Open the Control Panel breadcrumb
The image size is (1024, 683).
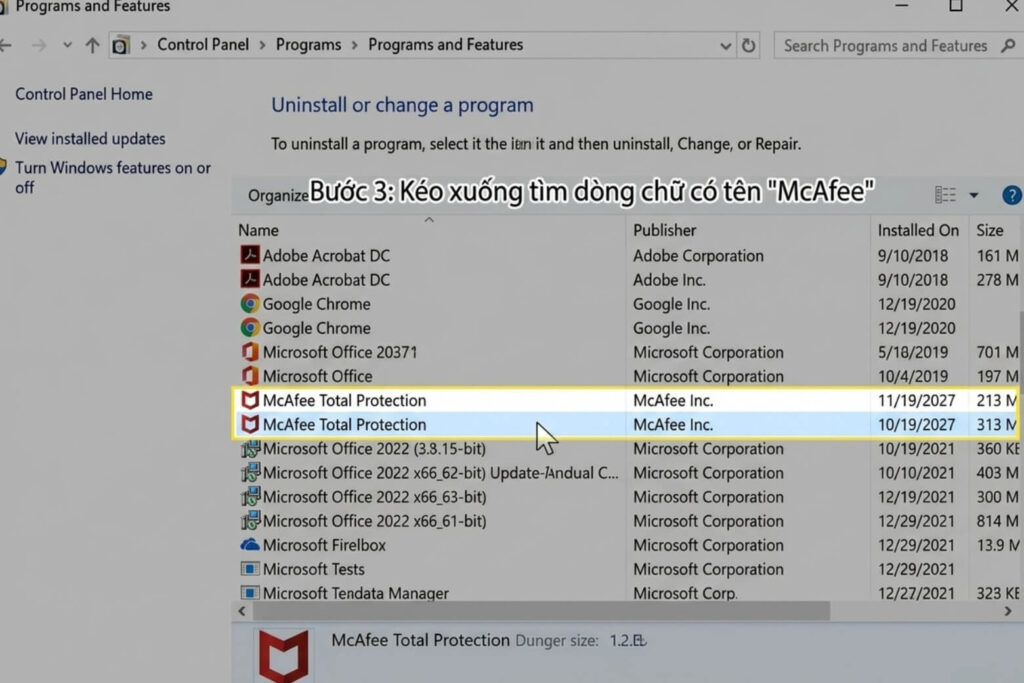[202, 44]
